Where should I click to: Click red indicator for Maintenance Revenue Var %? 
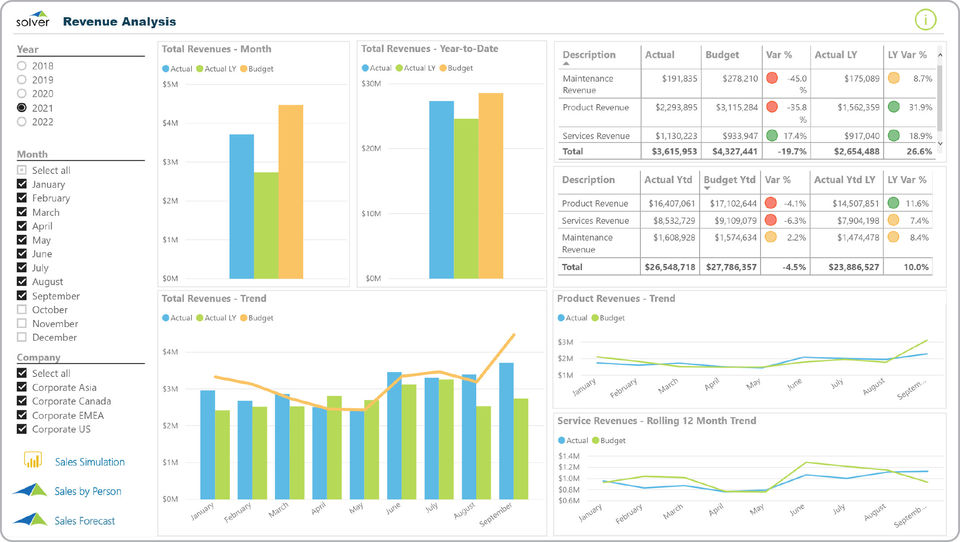click(x=772, y=78)
